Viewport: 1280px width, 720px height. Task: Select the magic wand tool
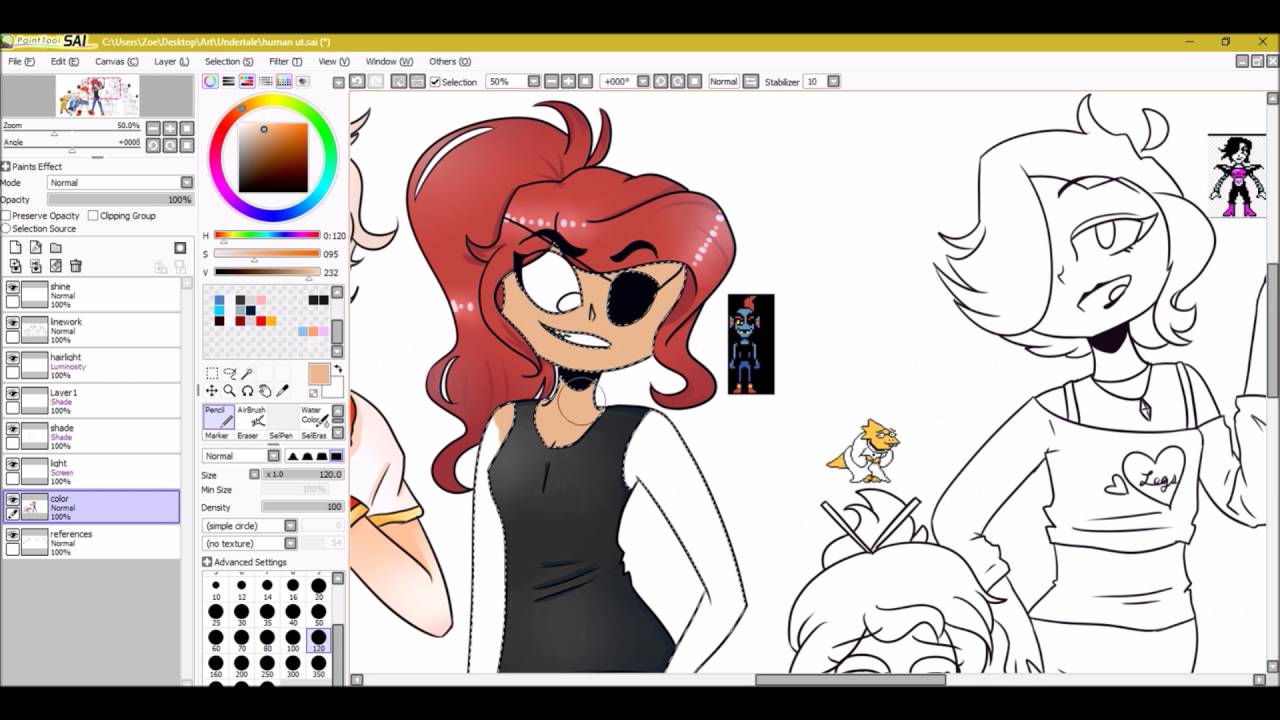pos(247,374)
